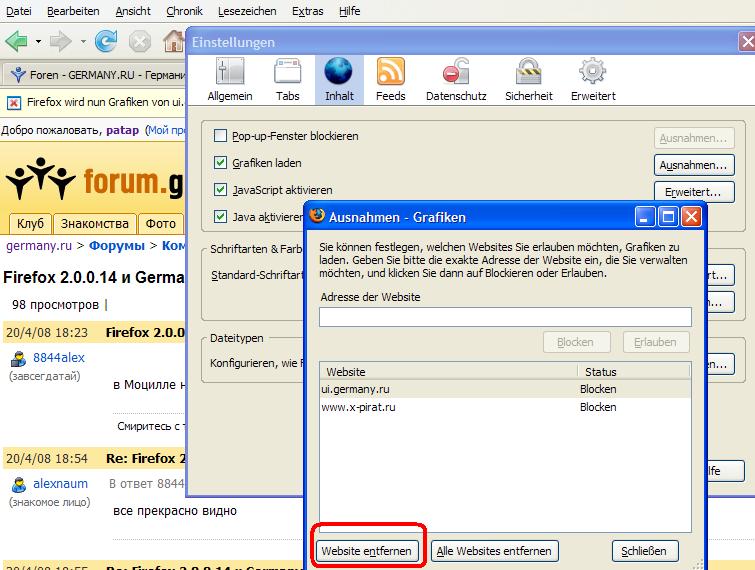Open the Клуб forum tab
The image size is (755, 570).
point(30,224)
